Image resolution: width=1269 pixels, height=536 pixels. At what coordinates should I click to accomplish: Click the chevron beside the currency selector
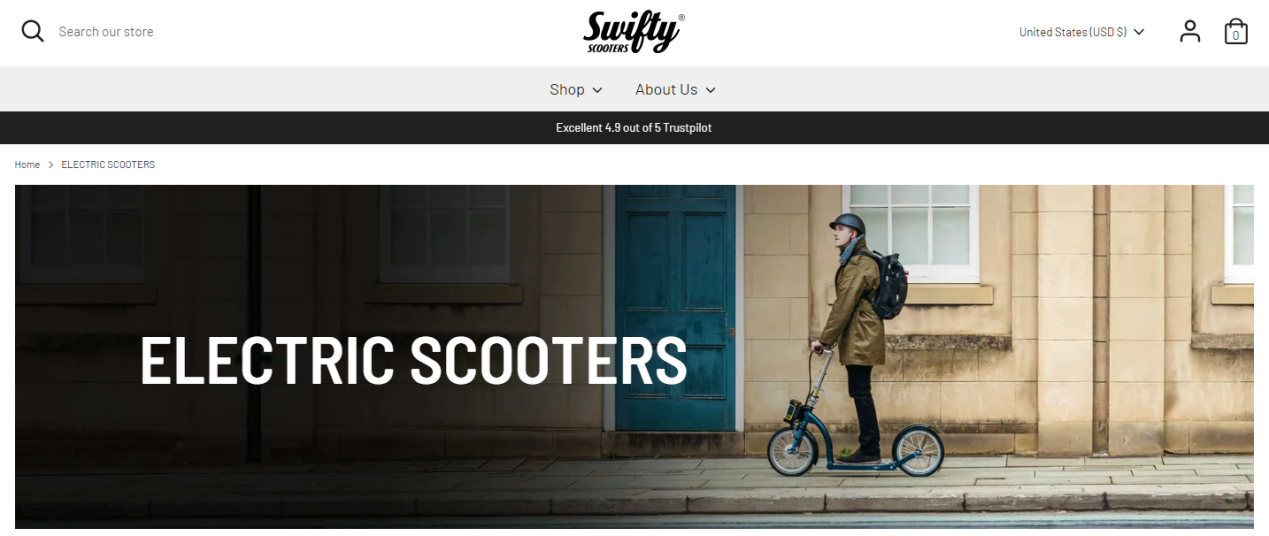(x=1139, y=32)
